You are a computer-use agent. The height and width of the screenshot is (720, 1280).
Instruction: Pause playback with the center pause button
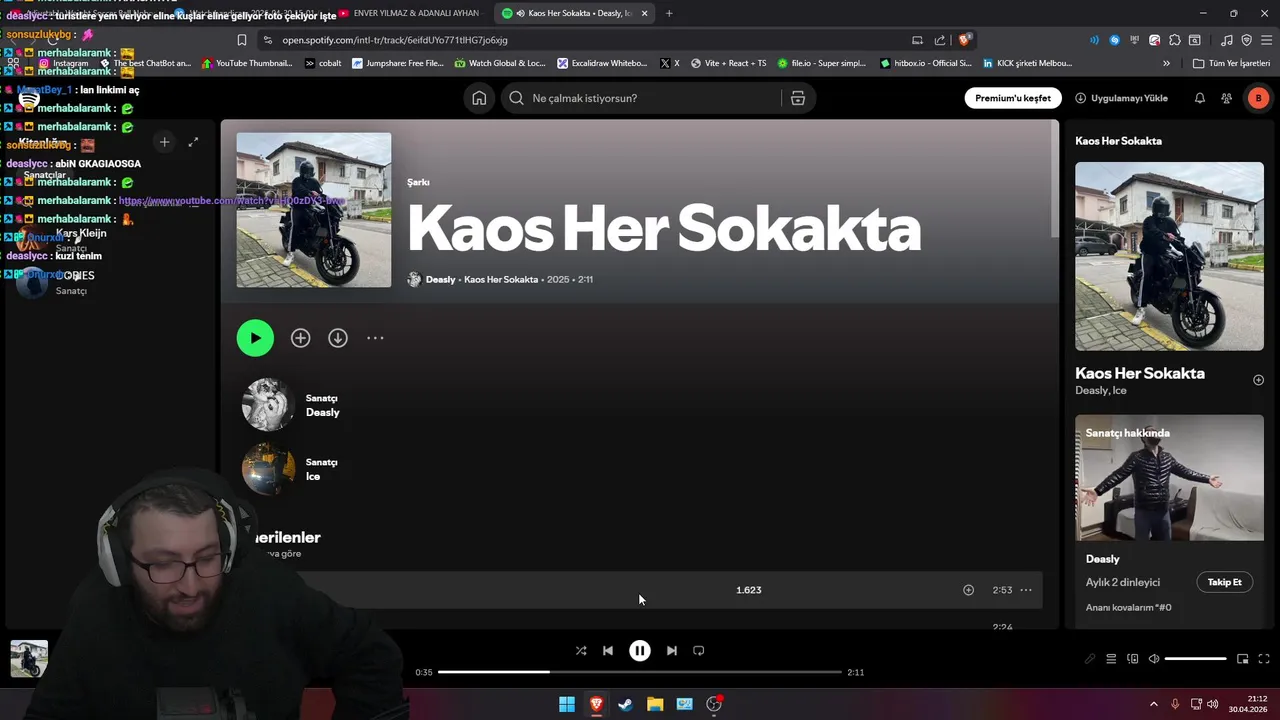[640, 650]
